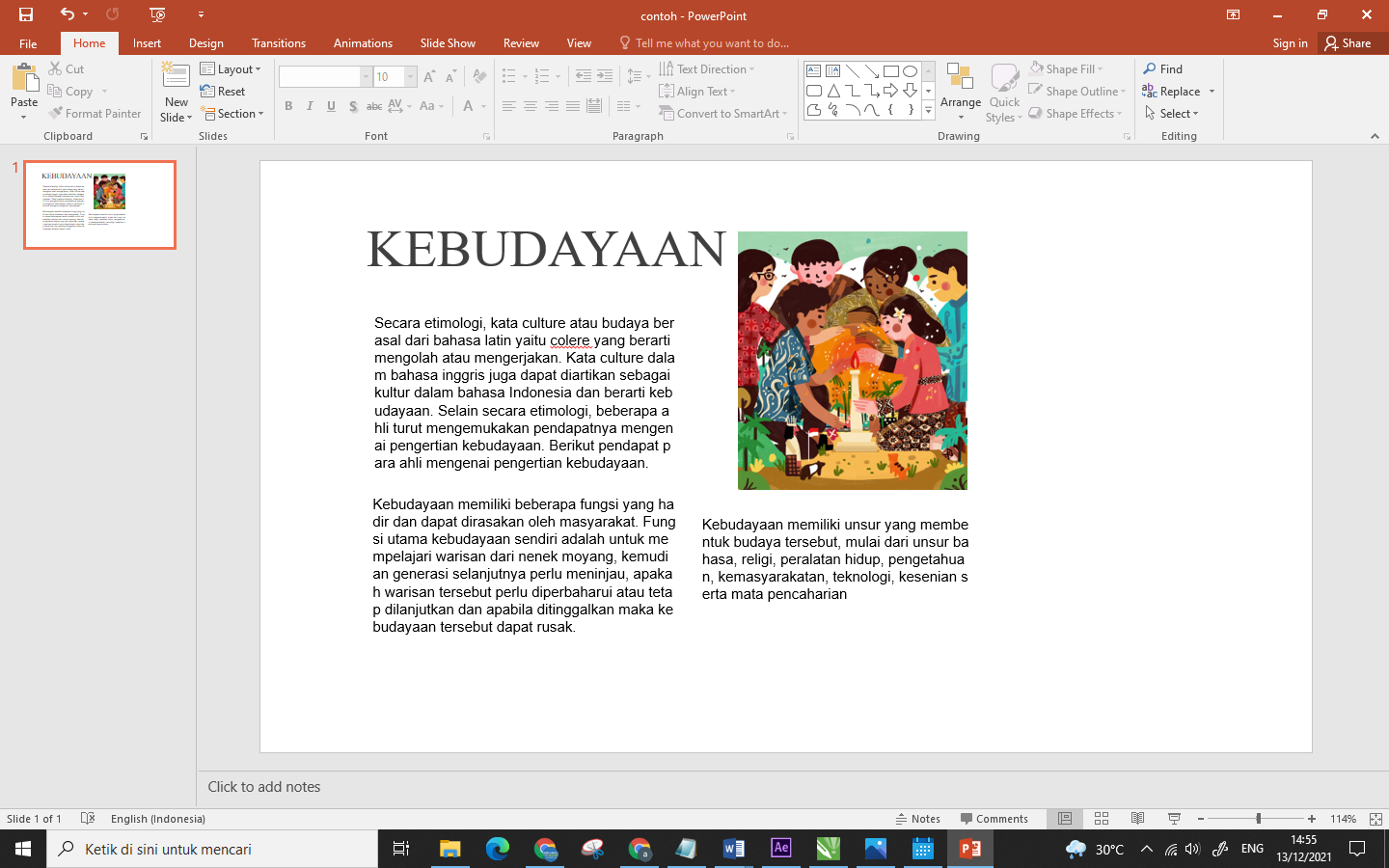
Task: Open the Shape Fill dropdown
Action: pos(1066,69)
